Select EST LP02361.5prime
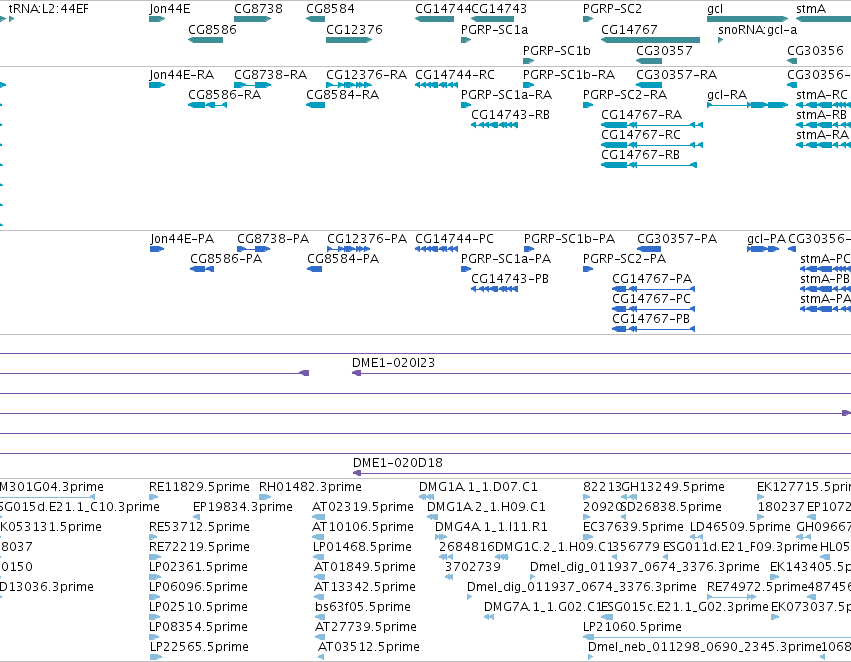851x662 pixels. tap(199, 568)
